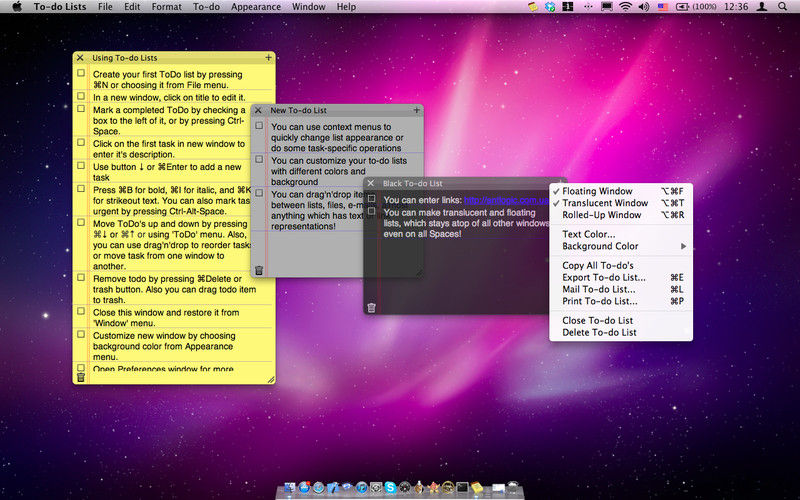Open the antlogic.com.ua link in Black list
Screen dimensions: 800x500
pos(506,200)
